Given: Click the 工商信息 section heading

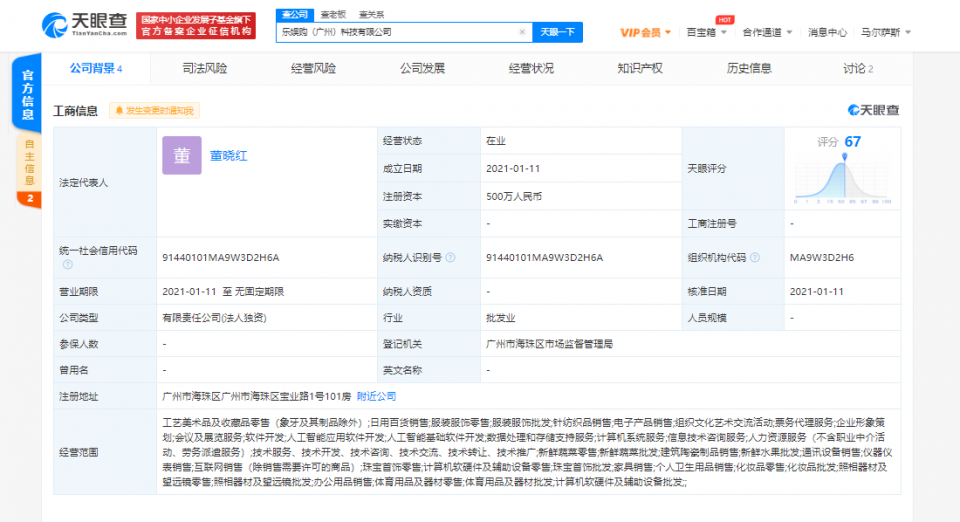Looking at the screenshot, I should coord(75,111).
